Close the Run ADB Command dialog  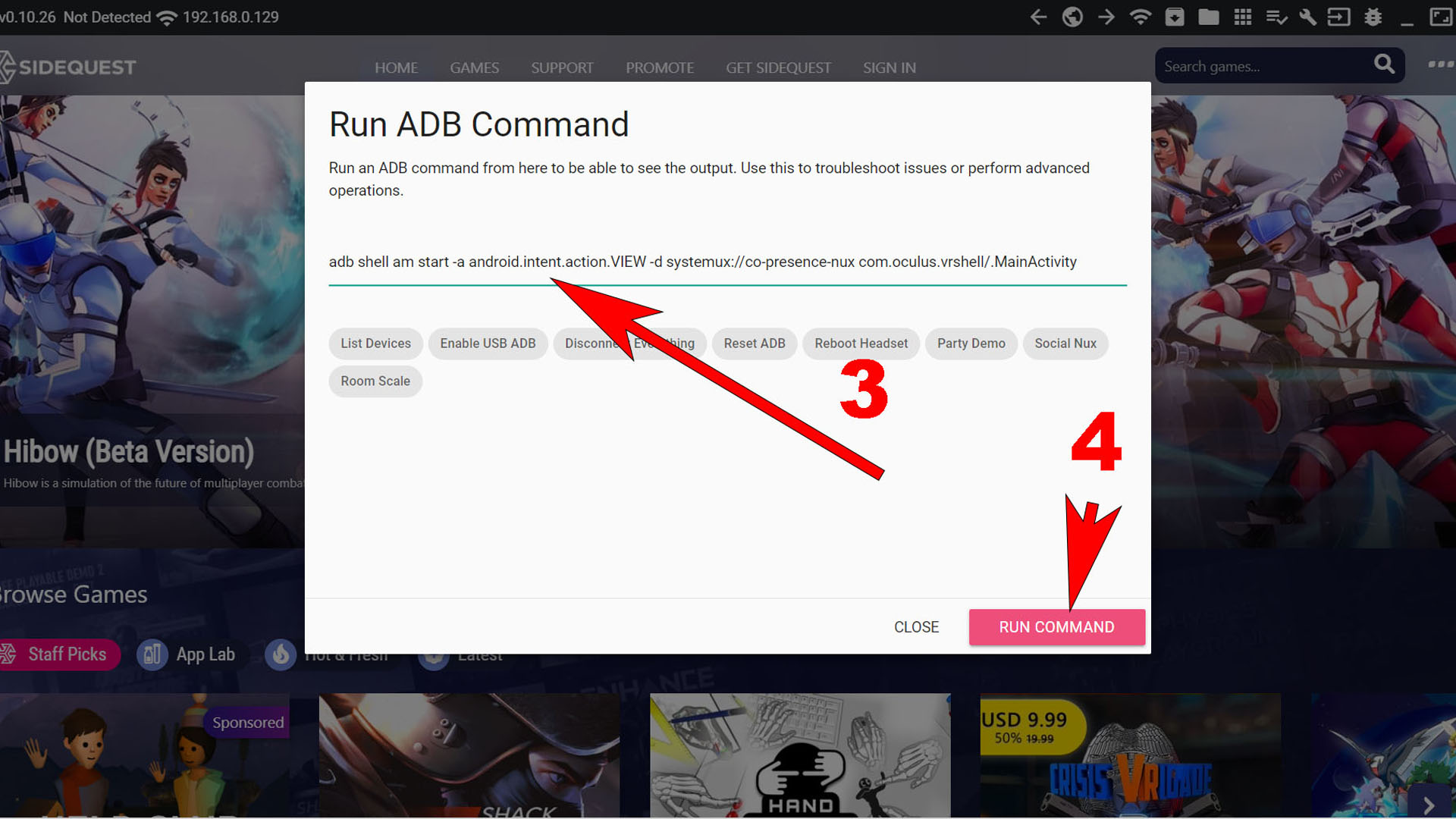pyautogui.click(x=916, y=627)
